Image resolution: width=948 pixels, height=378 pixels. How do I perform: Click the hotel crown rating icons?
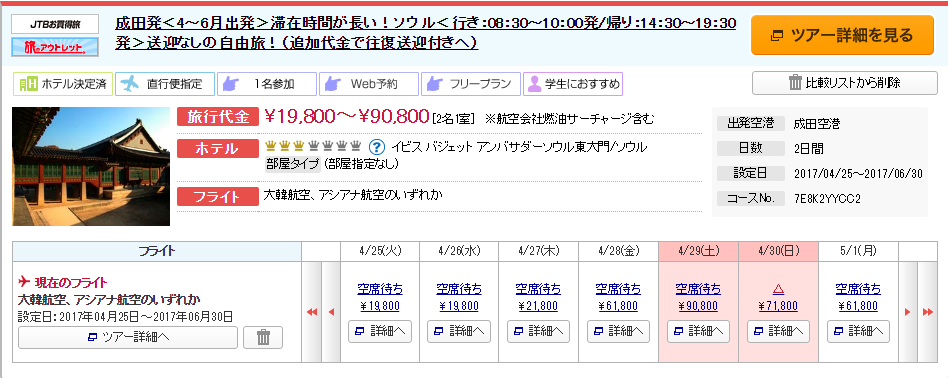click(313, 146)
